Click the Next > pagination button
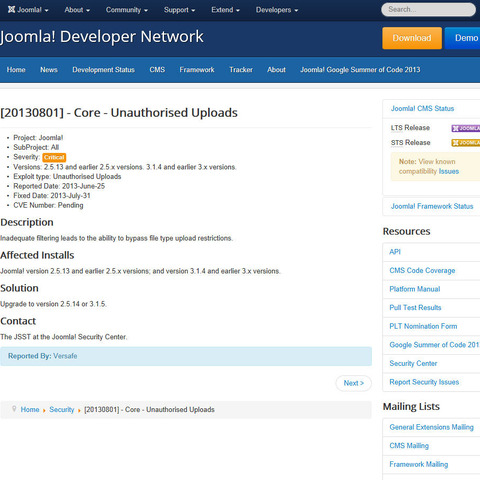This screenshot has height=480, width=480. 353,383
